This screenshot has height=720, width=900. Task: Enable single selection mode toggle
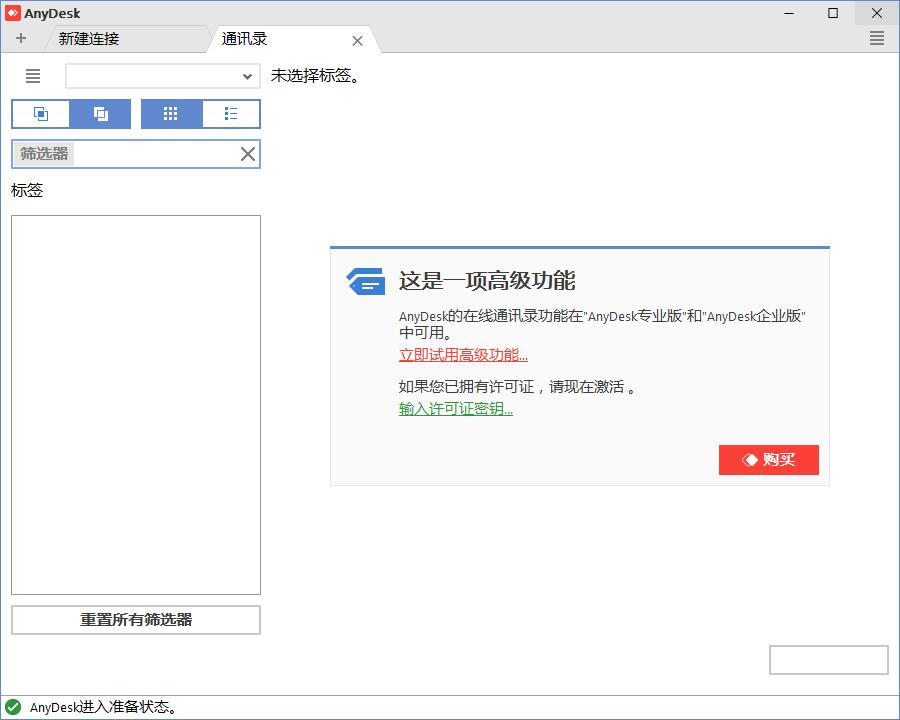[39, 113]
